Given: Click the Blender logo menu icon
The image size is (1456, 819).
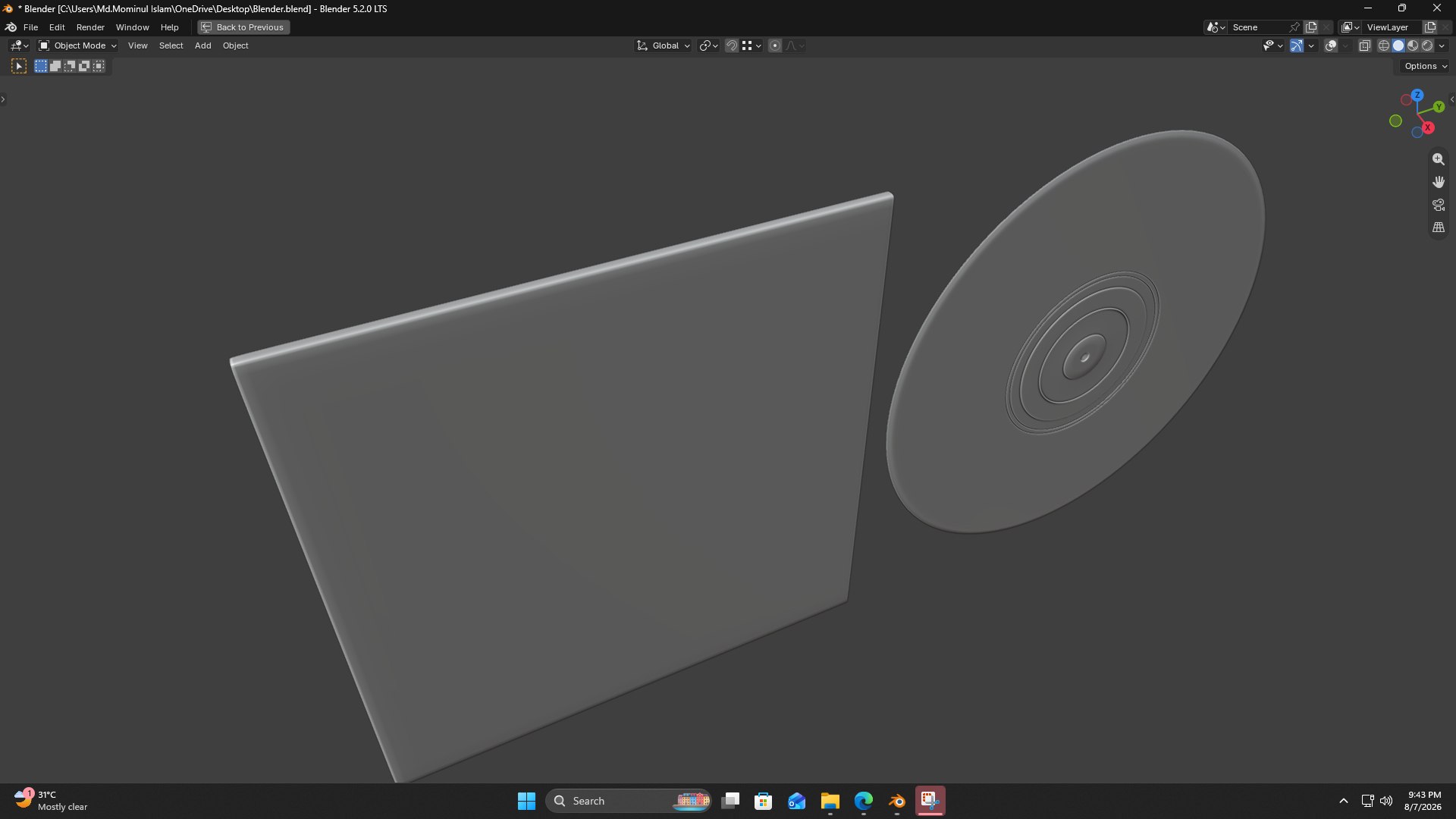Looking at the screenshot, I should pyautogui.click(x=11, y=27).
